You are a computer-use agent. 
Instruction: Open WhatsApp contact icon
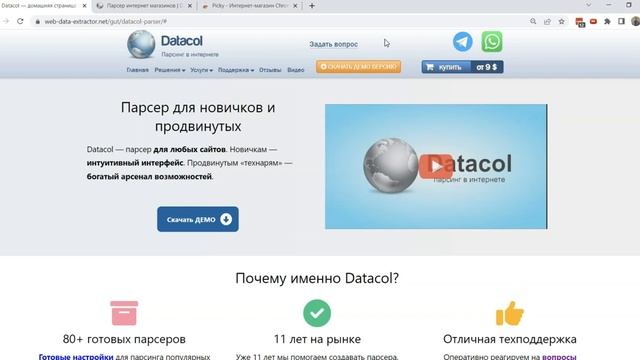[x=492, y=42]
